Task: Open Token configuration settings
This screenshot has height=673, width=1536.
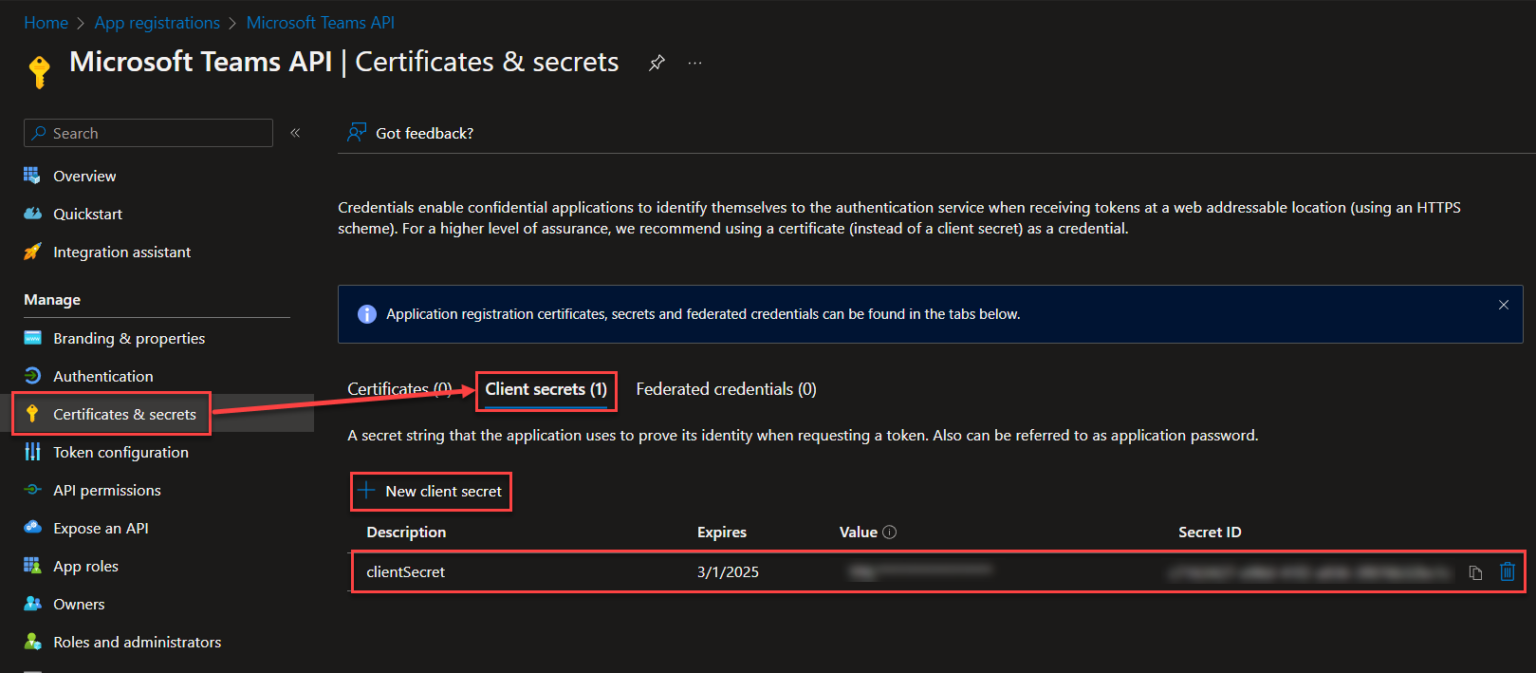Action: 121,452
